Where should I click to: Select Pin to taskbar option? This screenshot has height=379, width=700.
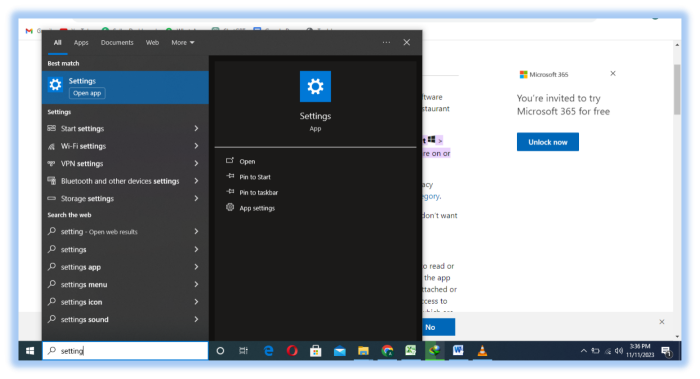(258, 192)
